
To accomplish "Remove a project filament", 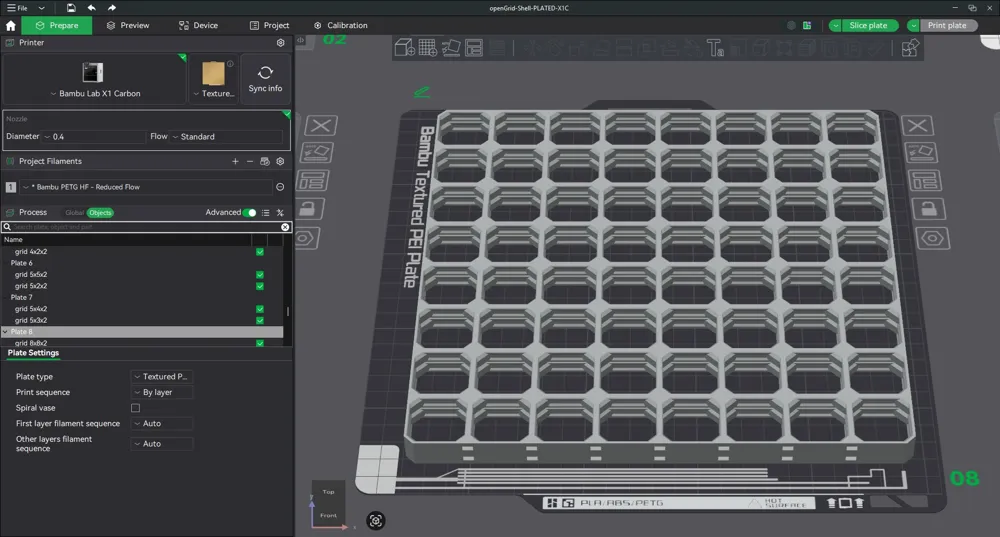I will coord(250,161).
